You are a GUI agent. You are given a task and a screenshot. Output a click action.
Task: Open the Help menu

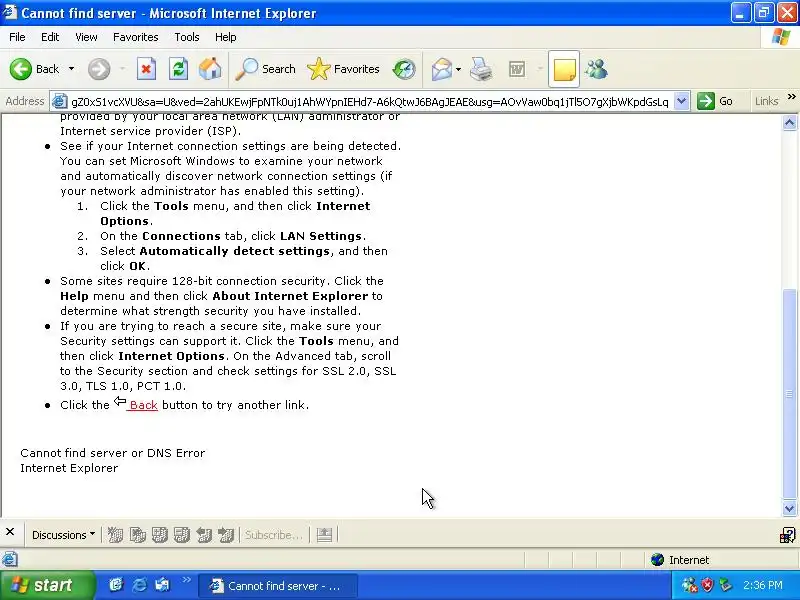[226, 37]
